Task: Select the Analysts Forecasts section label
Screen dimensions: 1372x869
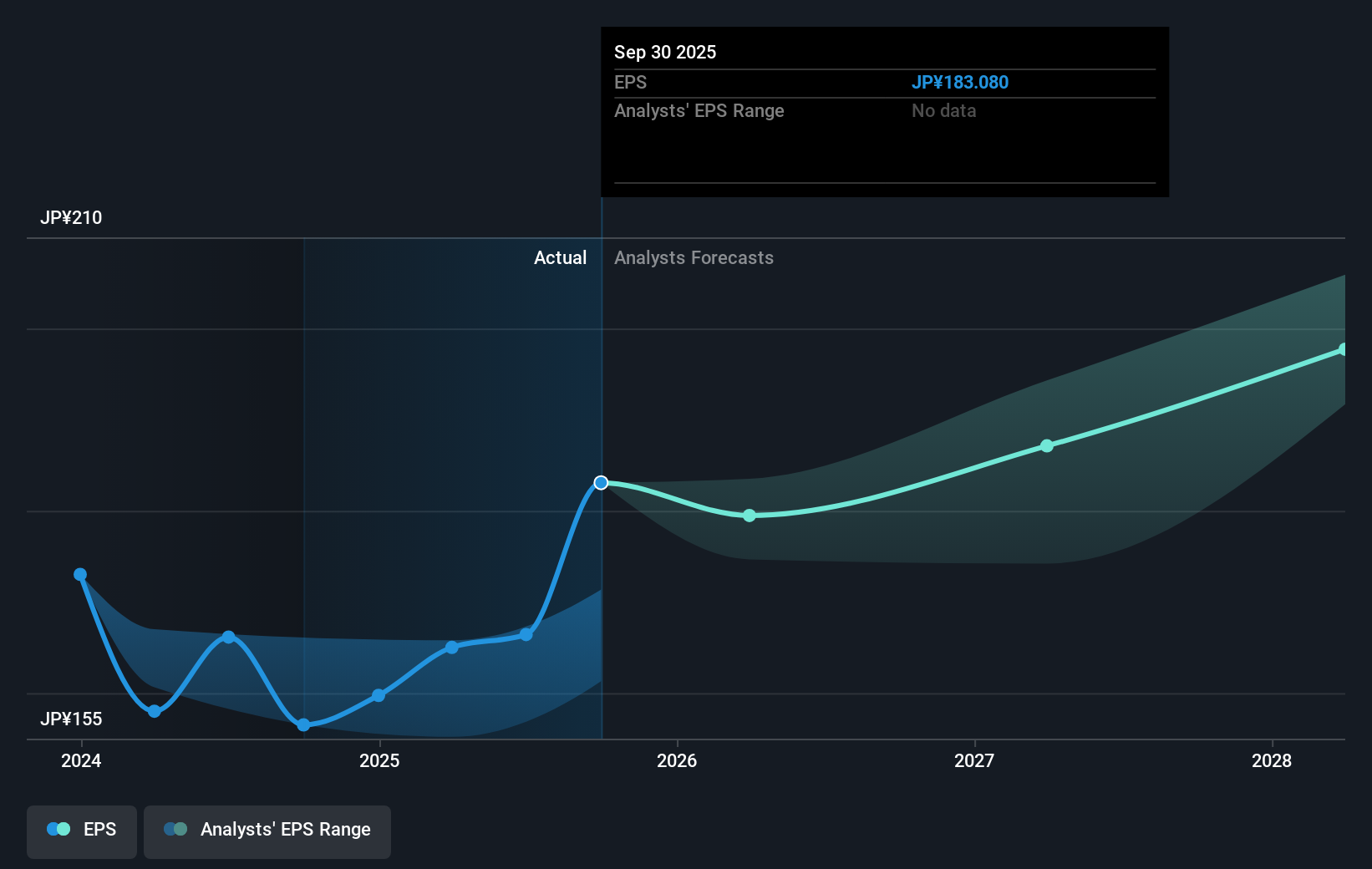Action: 693,258
